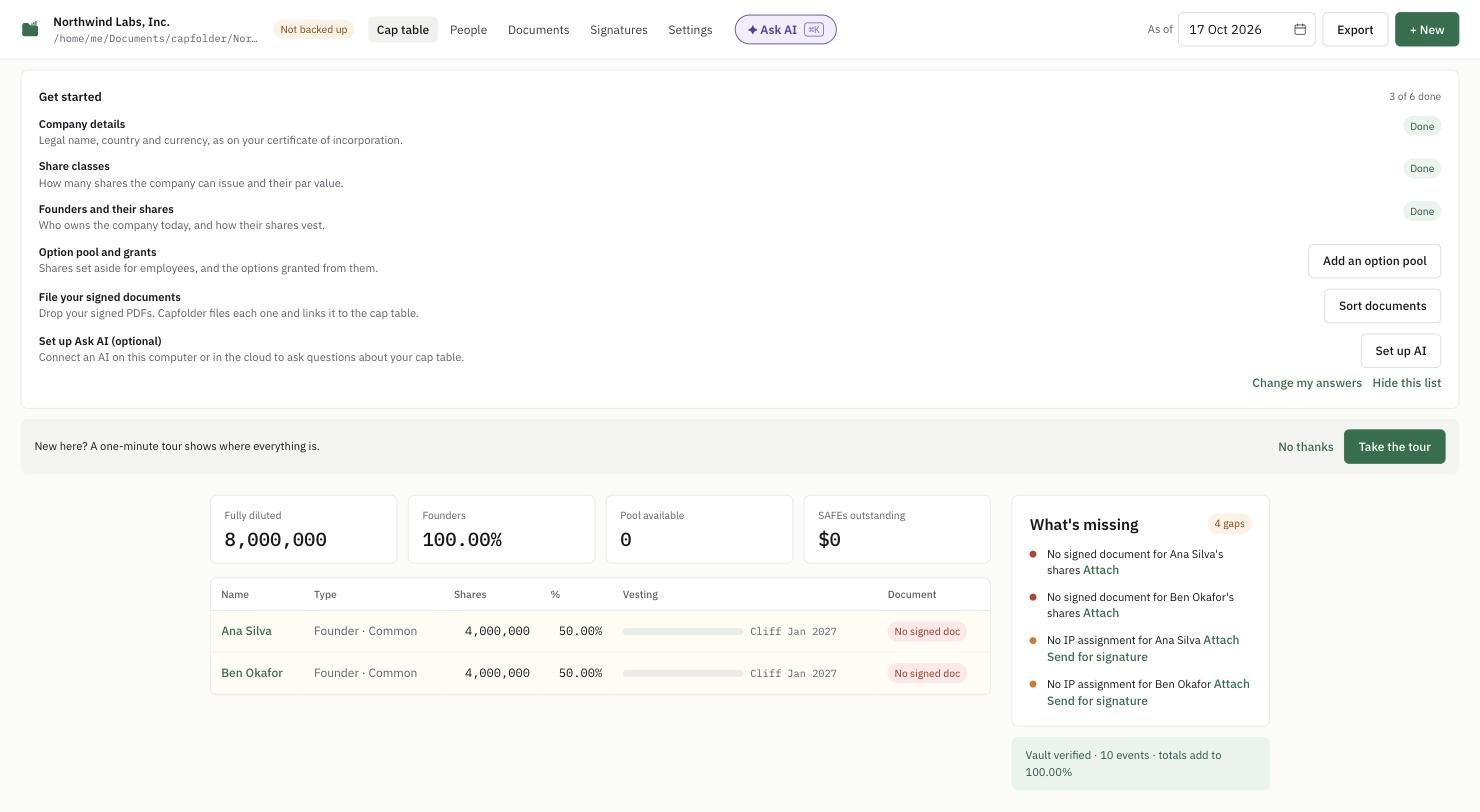Click the Founders value 100.00%
The width and height of the screenshot is (1480, 812).
(x=462, y=540)
